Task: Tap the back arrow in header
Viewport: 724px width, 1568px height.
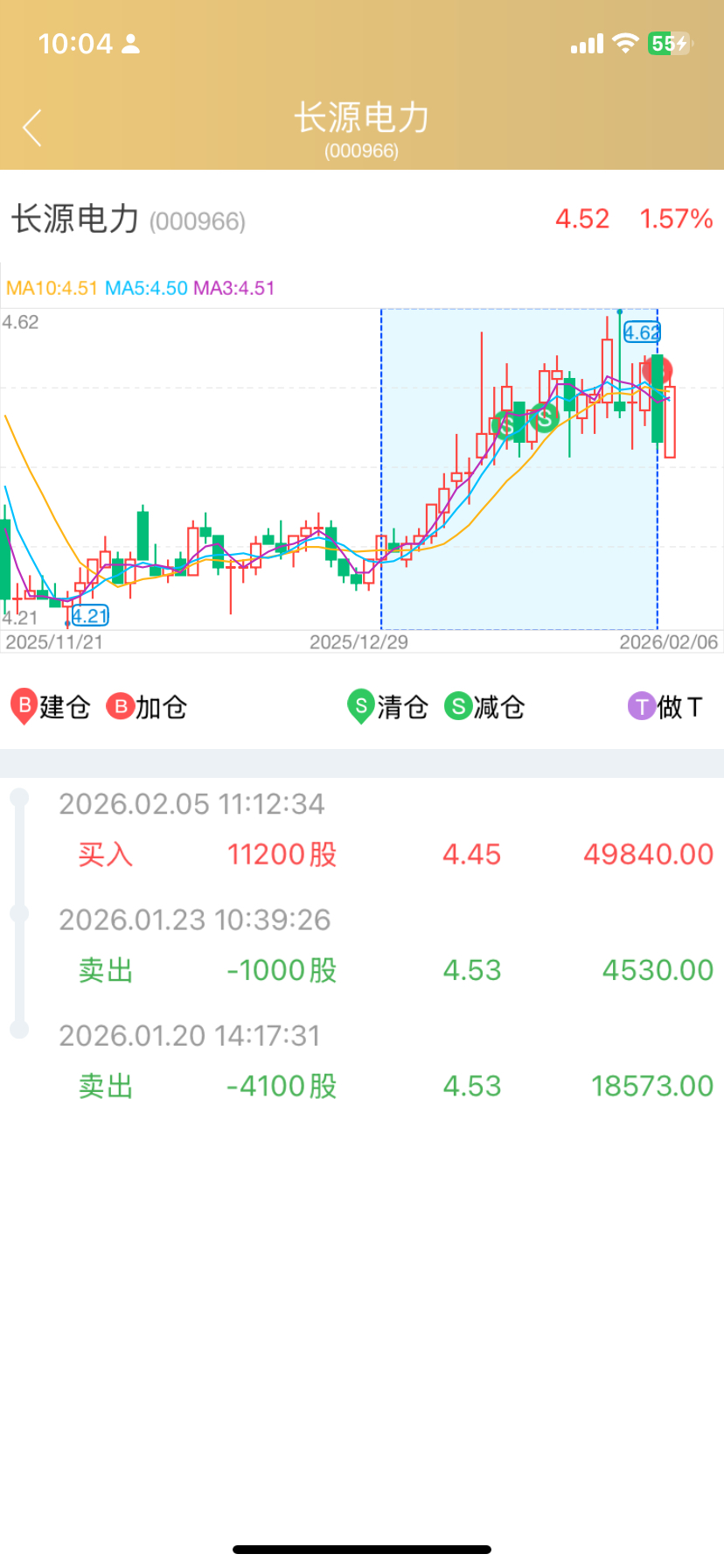Action: 32,128
